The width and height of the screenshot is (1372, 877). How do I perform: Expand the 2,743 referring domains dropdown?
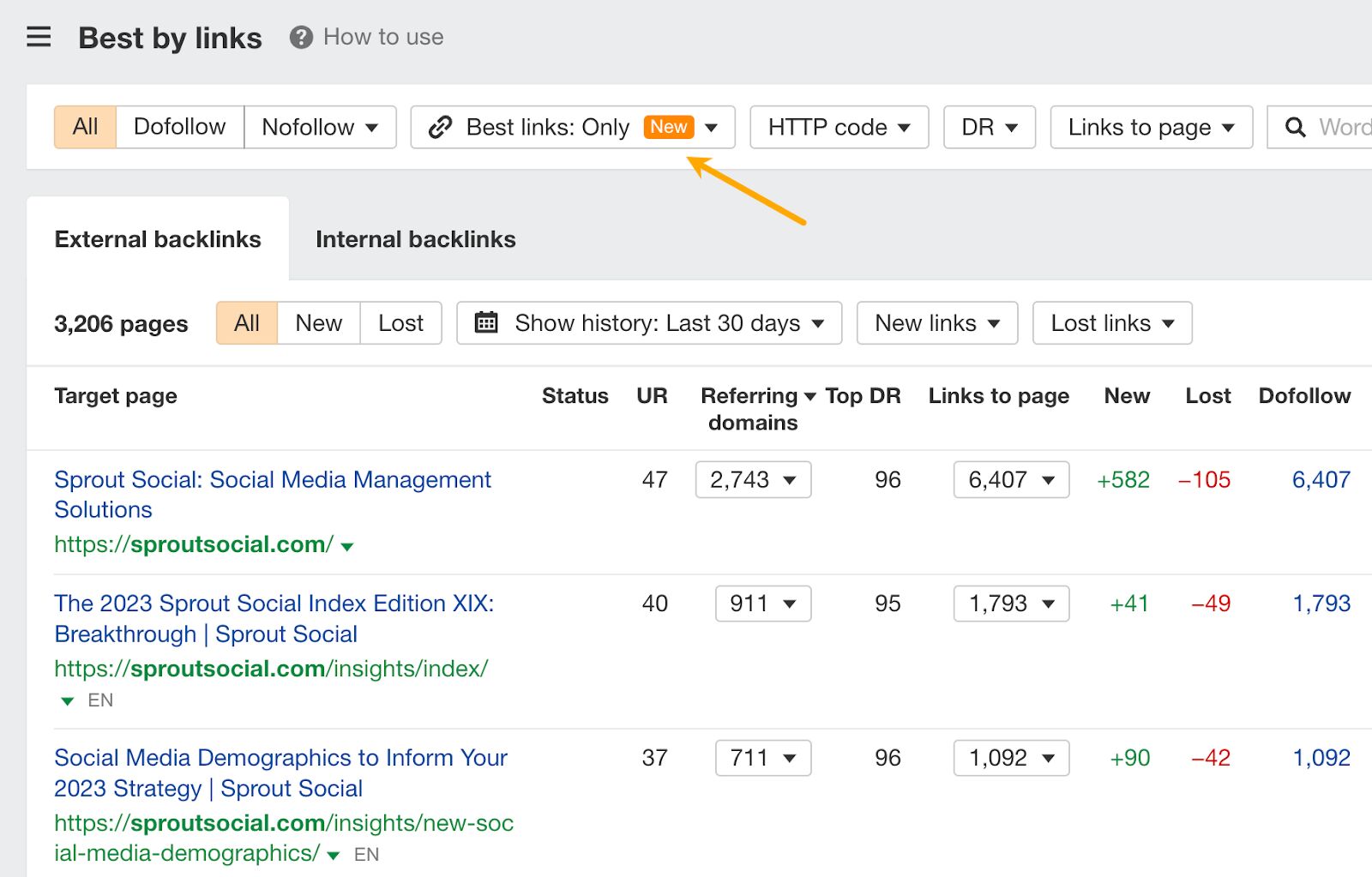tap(752, 480)
